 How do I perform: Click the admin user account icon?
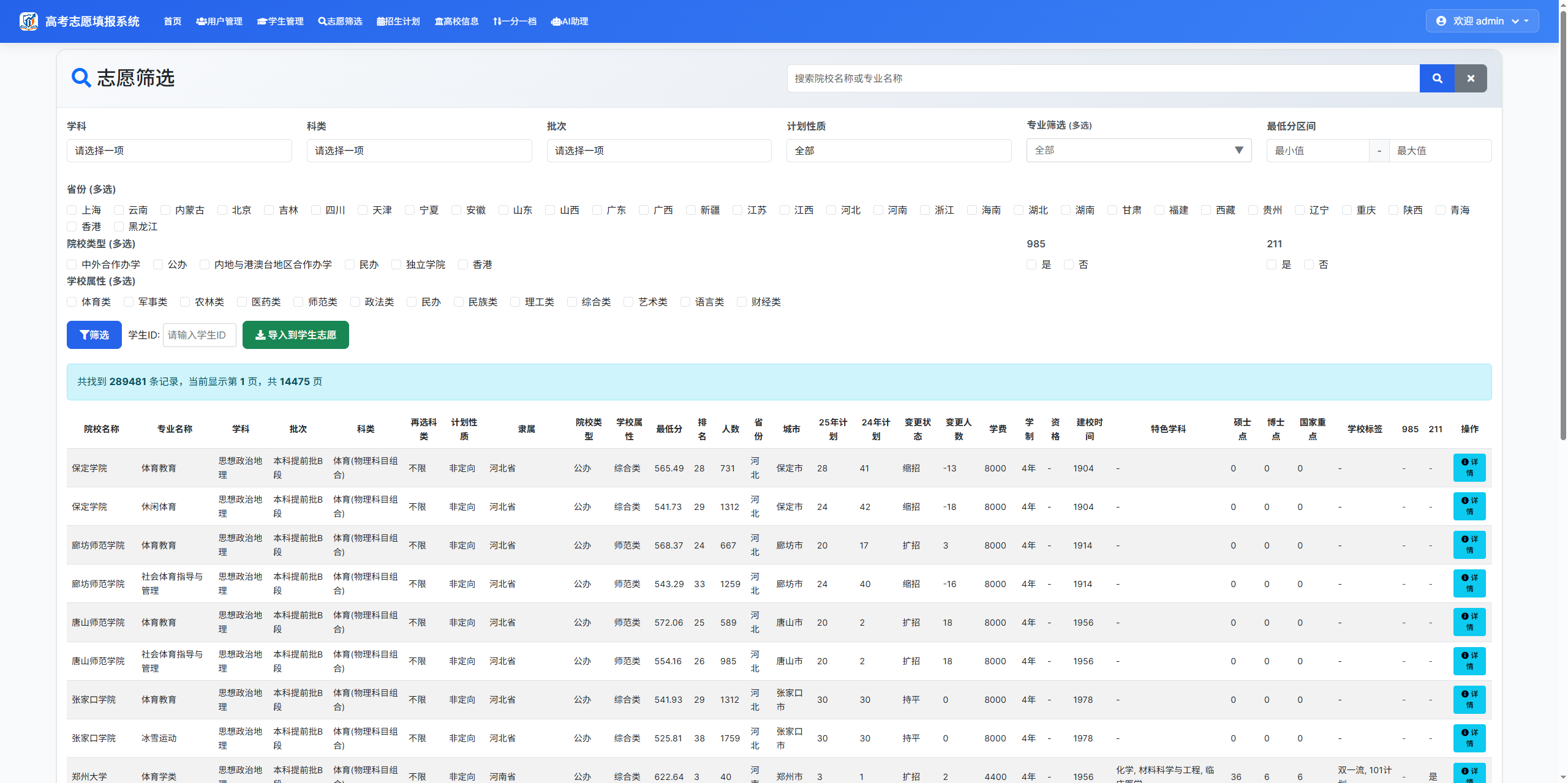coord(1441,21)
